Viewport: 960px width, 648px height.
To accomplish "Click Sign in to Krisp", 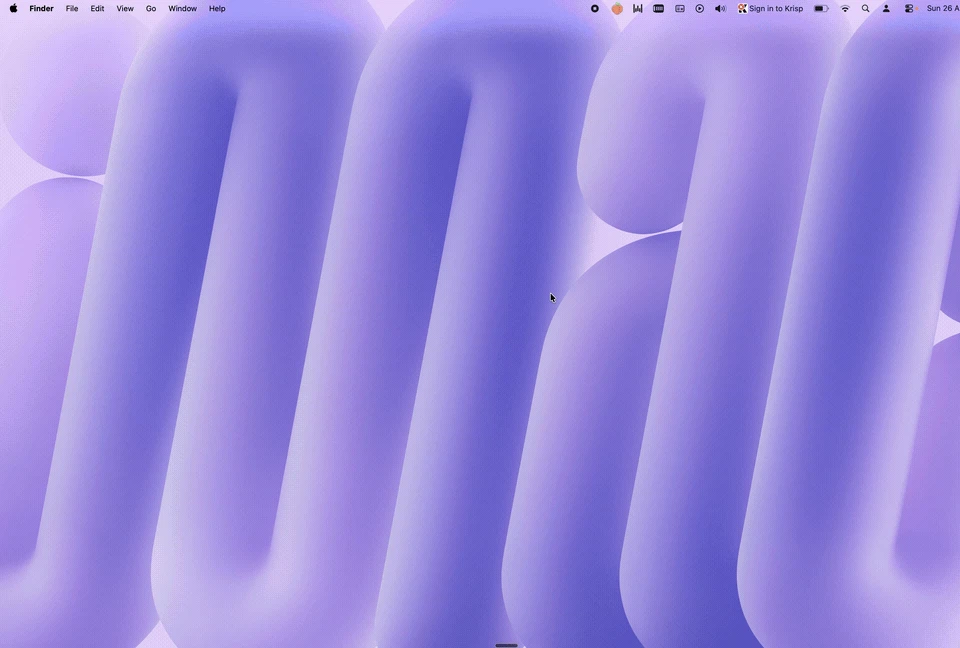I will pyautogui.click(x=770, y=9).
